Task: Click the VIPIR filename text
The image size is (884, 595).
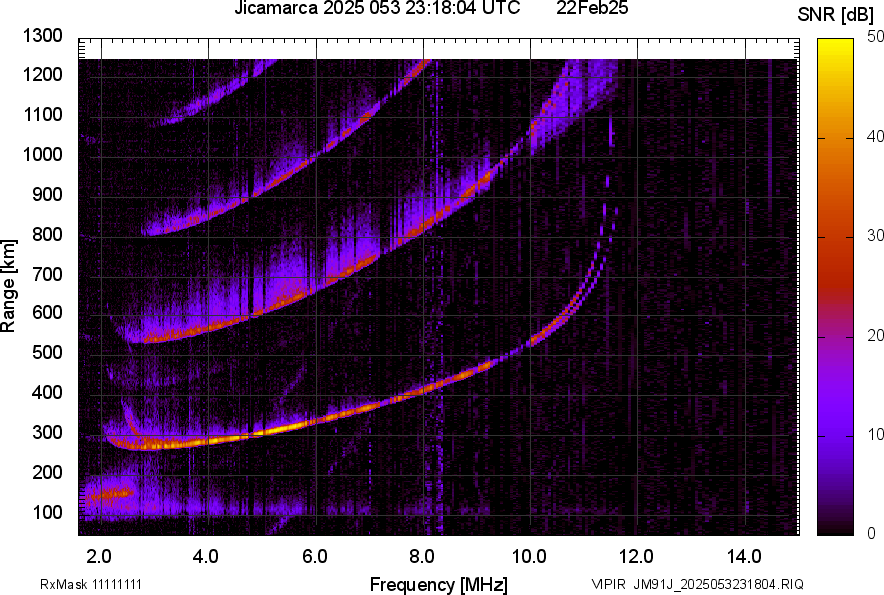Action: (697, 584)
